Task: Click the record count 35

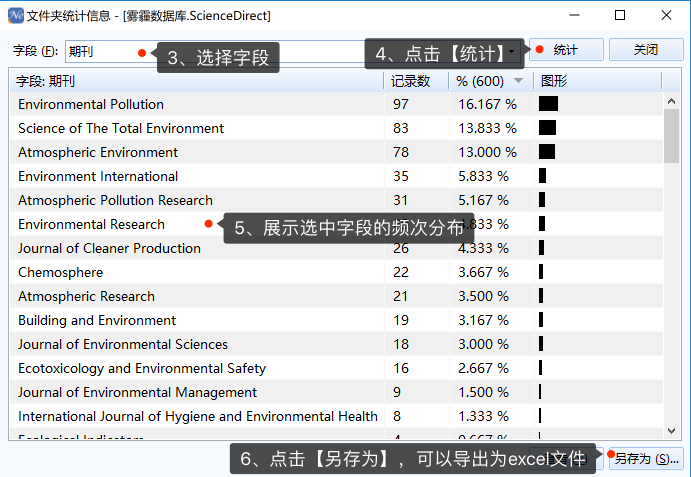Action: (x=401, y=176)
